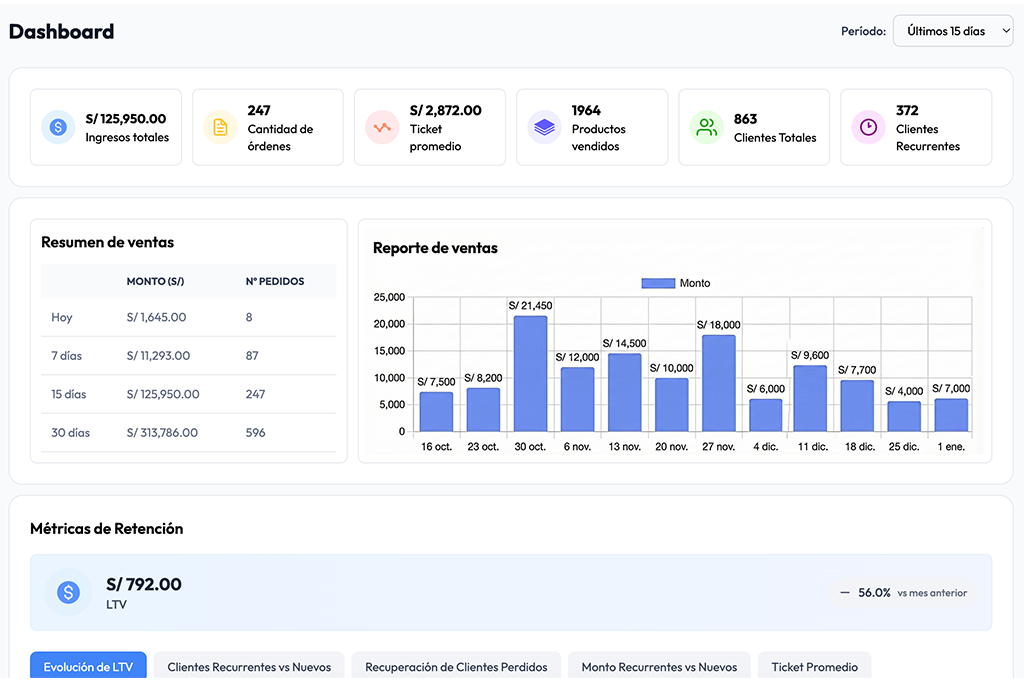
Task: Click the dollar icon for Ingresos totales
Action: [58, 127]
